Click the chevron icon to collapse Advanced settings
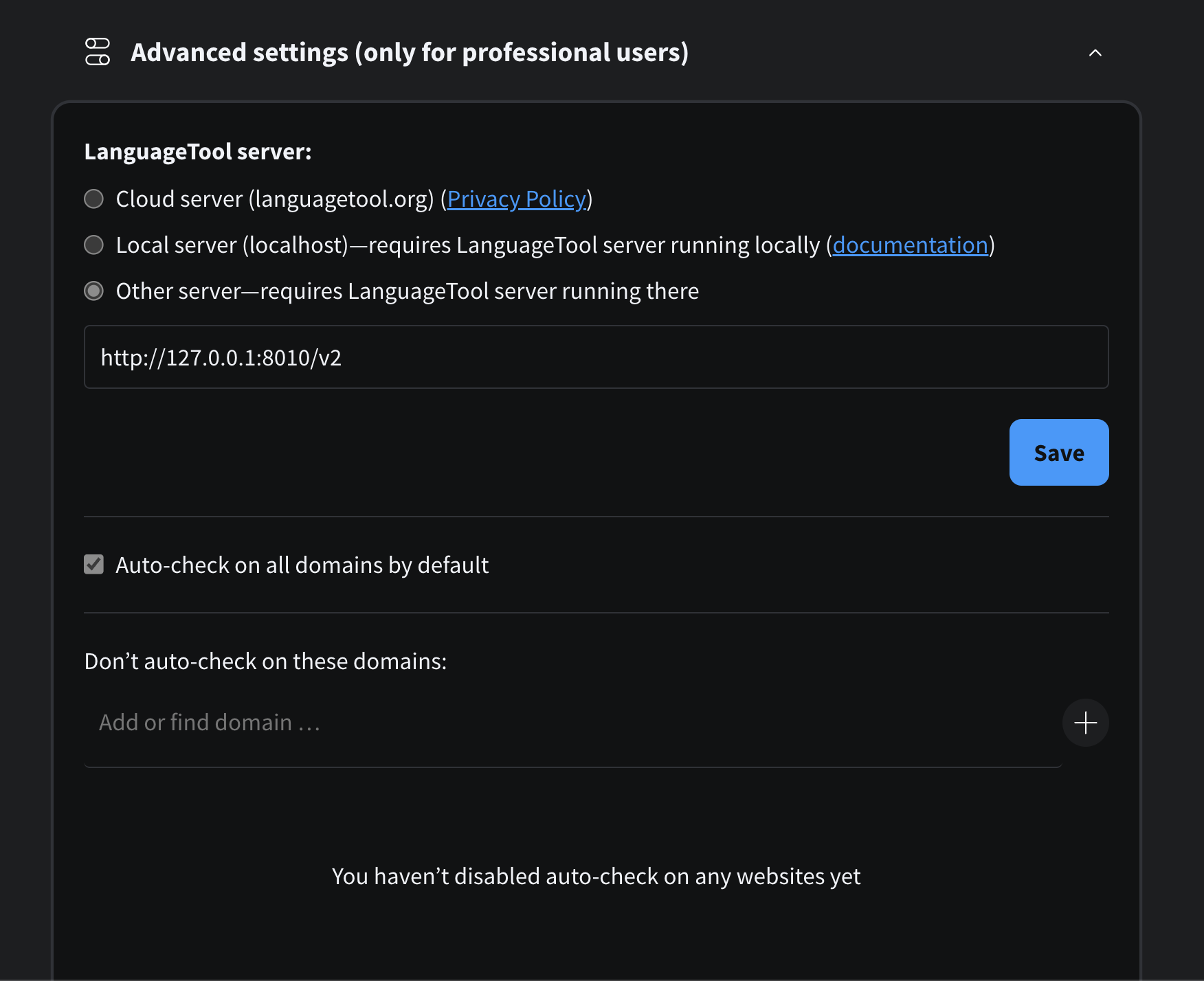The height and width of the screenshot is (981, 1204). pyautogui.click(x=1096, y=52)
